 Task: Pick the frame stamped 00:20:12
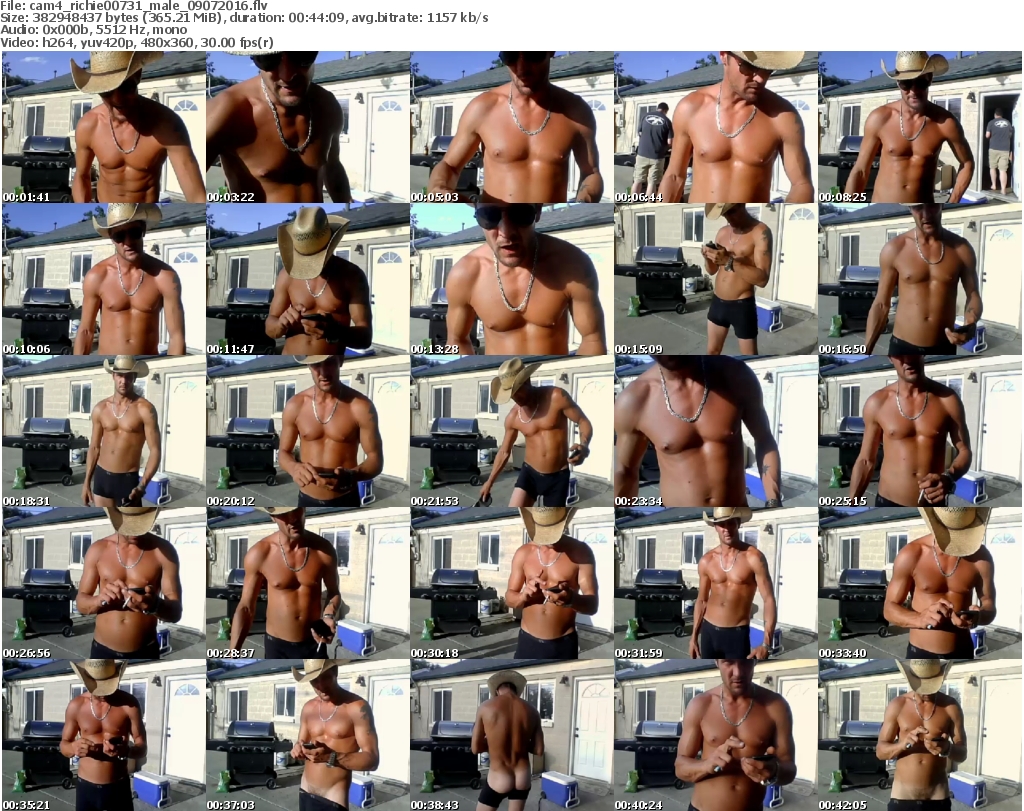(x=308, y=432)
